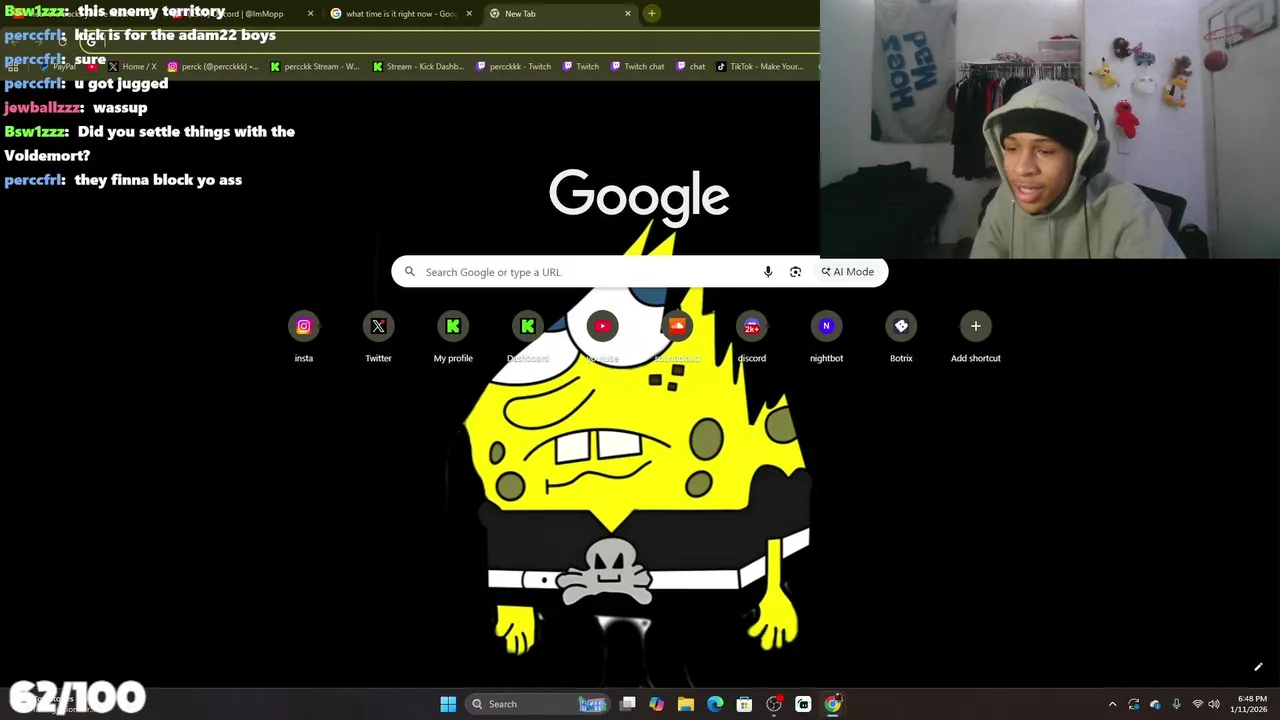Image resolution: width=1280 pixels, height=720 pixels.
Task: Open the SoundCloud shortcut tile
Action: click(x=677, y=337)
